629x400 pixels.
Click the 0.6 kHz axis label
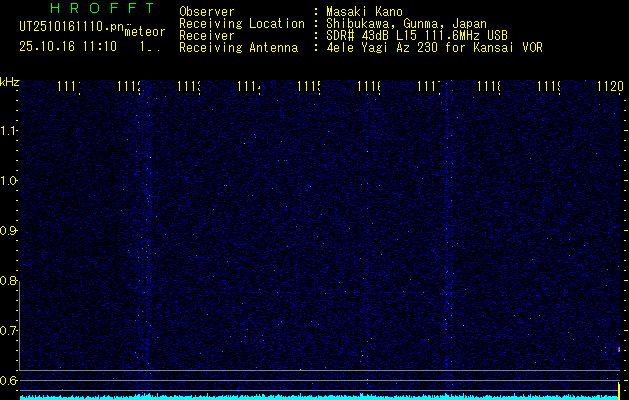tap(8, 380)
